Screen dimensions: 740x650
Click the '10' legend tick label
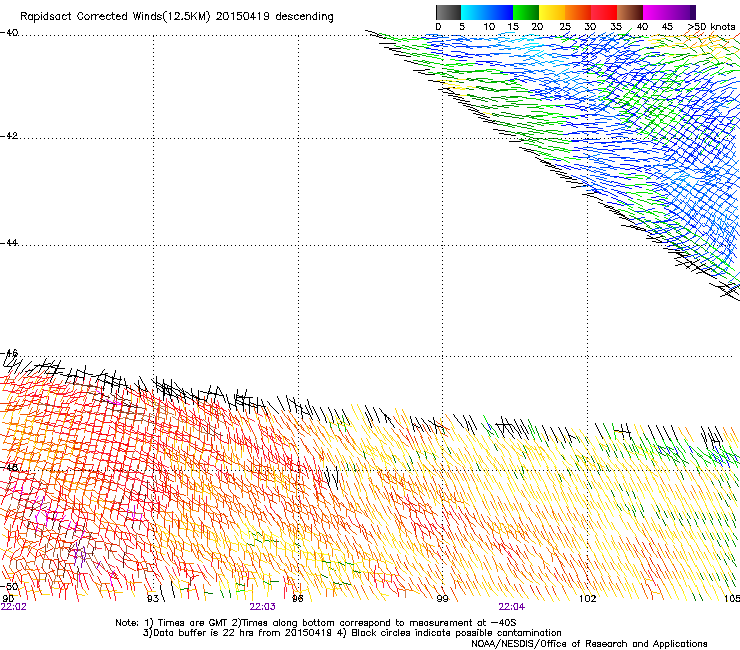click(x=489, y=27)
